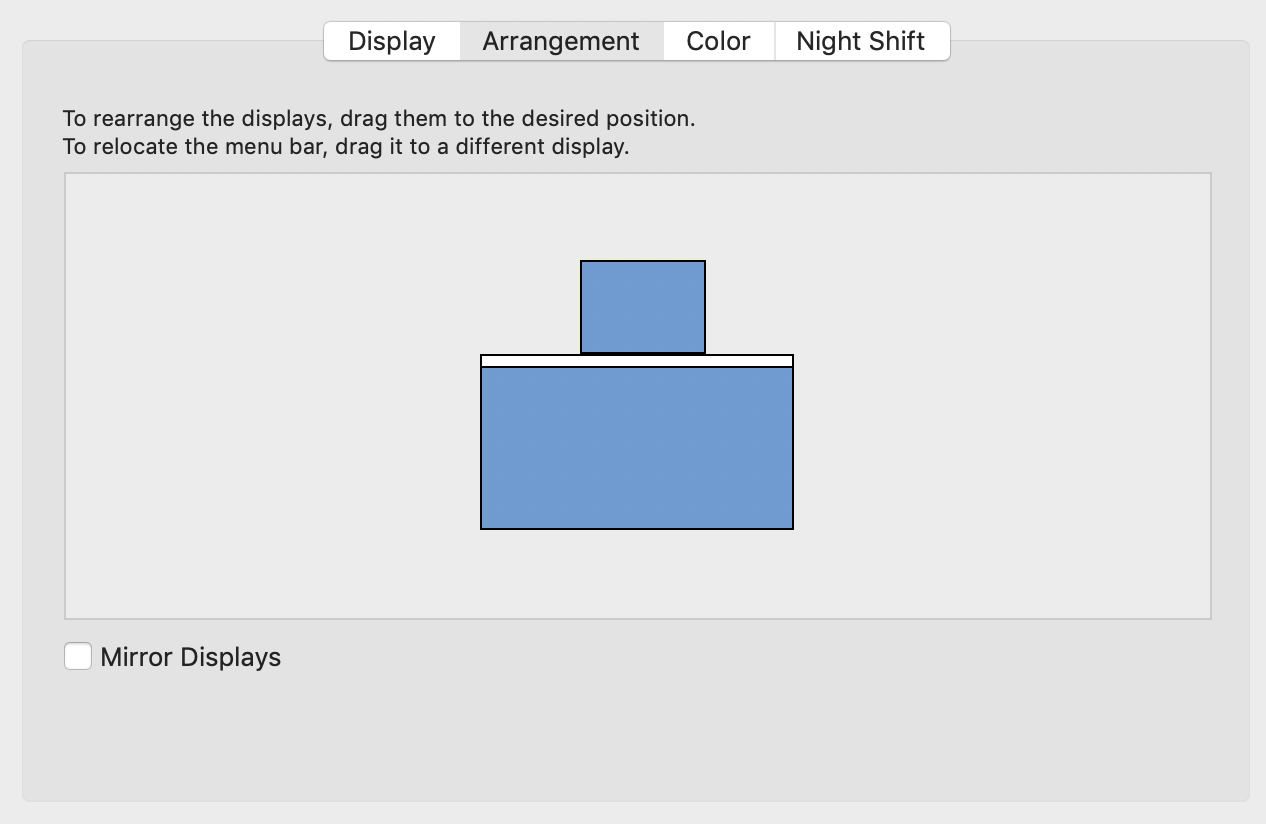Click the large display's bottom-right corner
Screen dimensions: 1266x824
[790, 526]
